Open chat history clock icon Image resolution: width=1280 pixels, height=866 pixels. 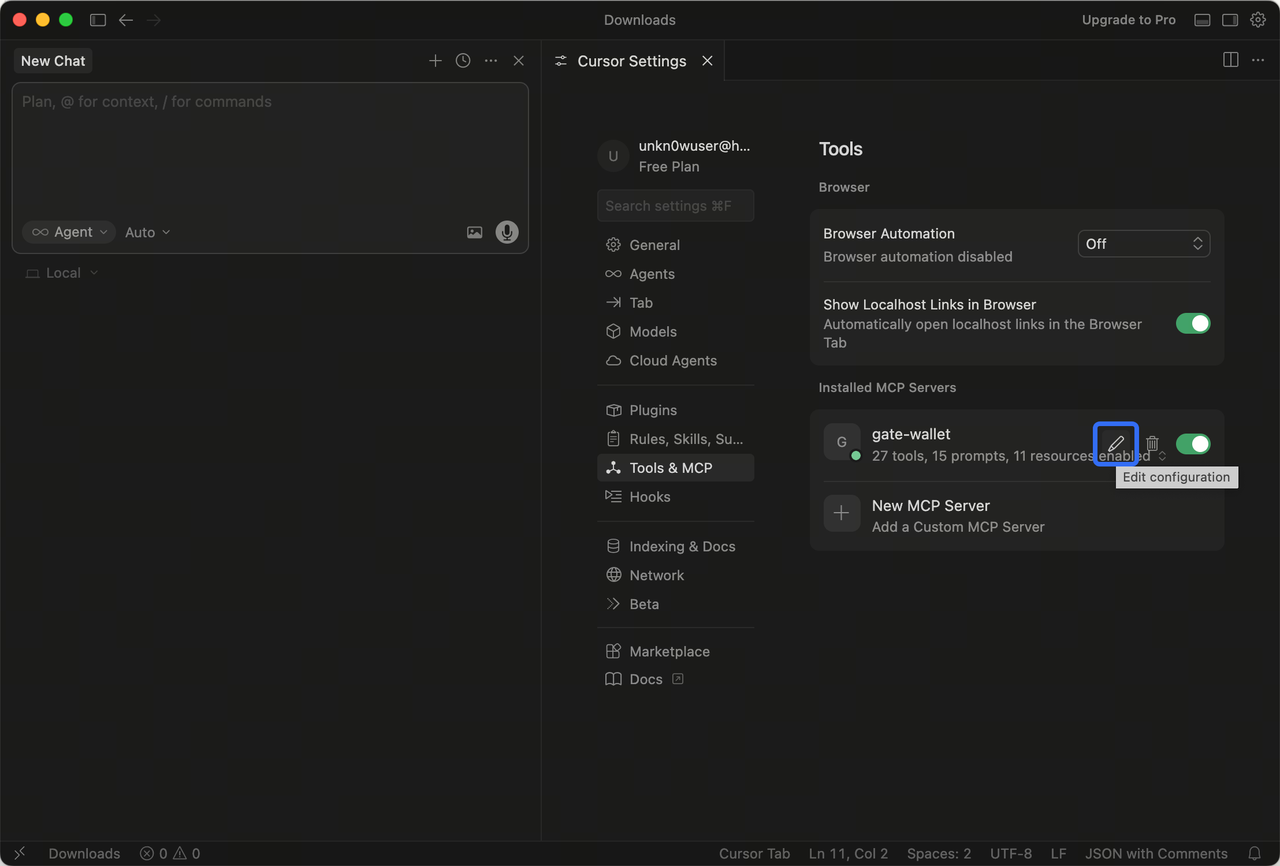pos(463,61)
